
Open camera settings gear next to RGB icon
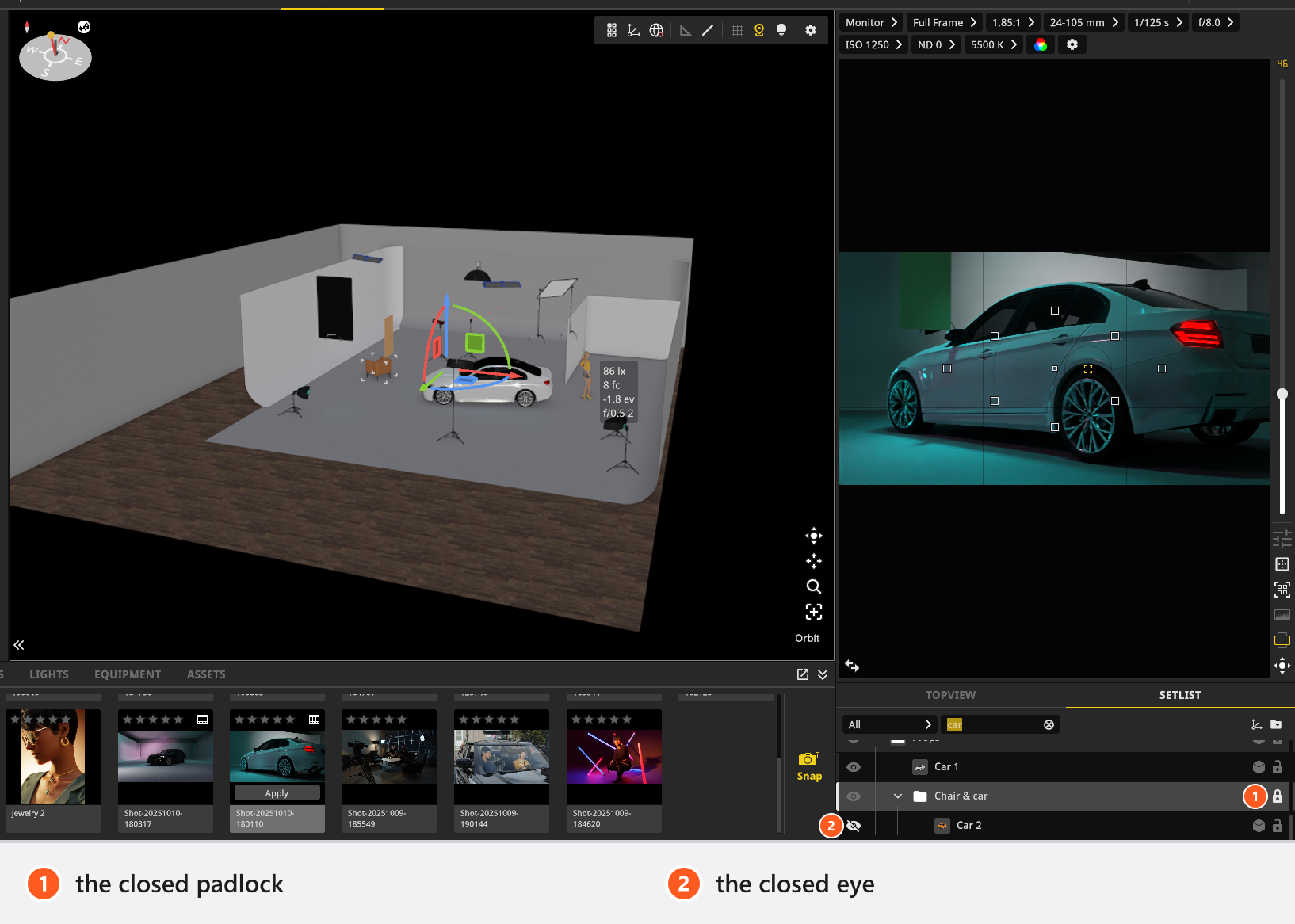[x=1072, y=44]
